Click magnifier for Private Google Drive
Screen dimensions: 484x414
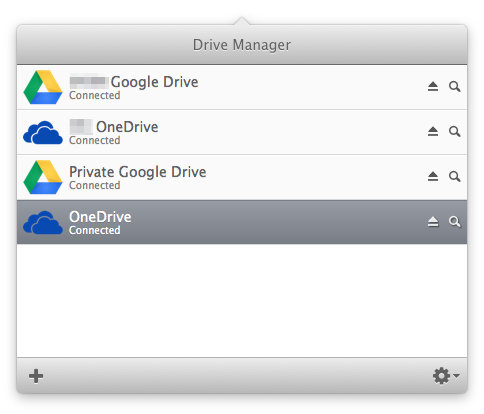455,176
